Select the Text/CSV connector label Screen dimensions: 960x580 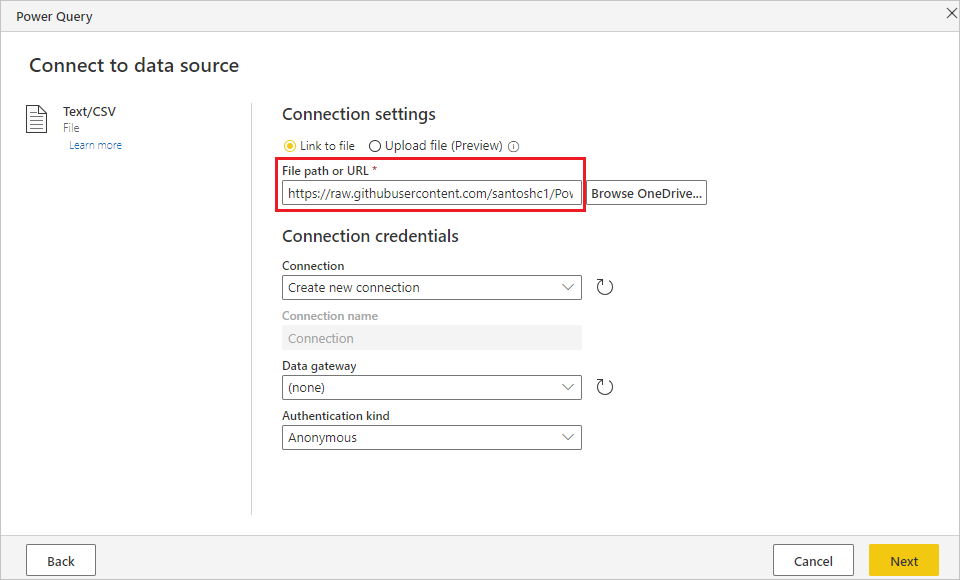89,111
